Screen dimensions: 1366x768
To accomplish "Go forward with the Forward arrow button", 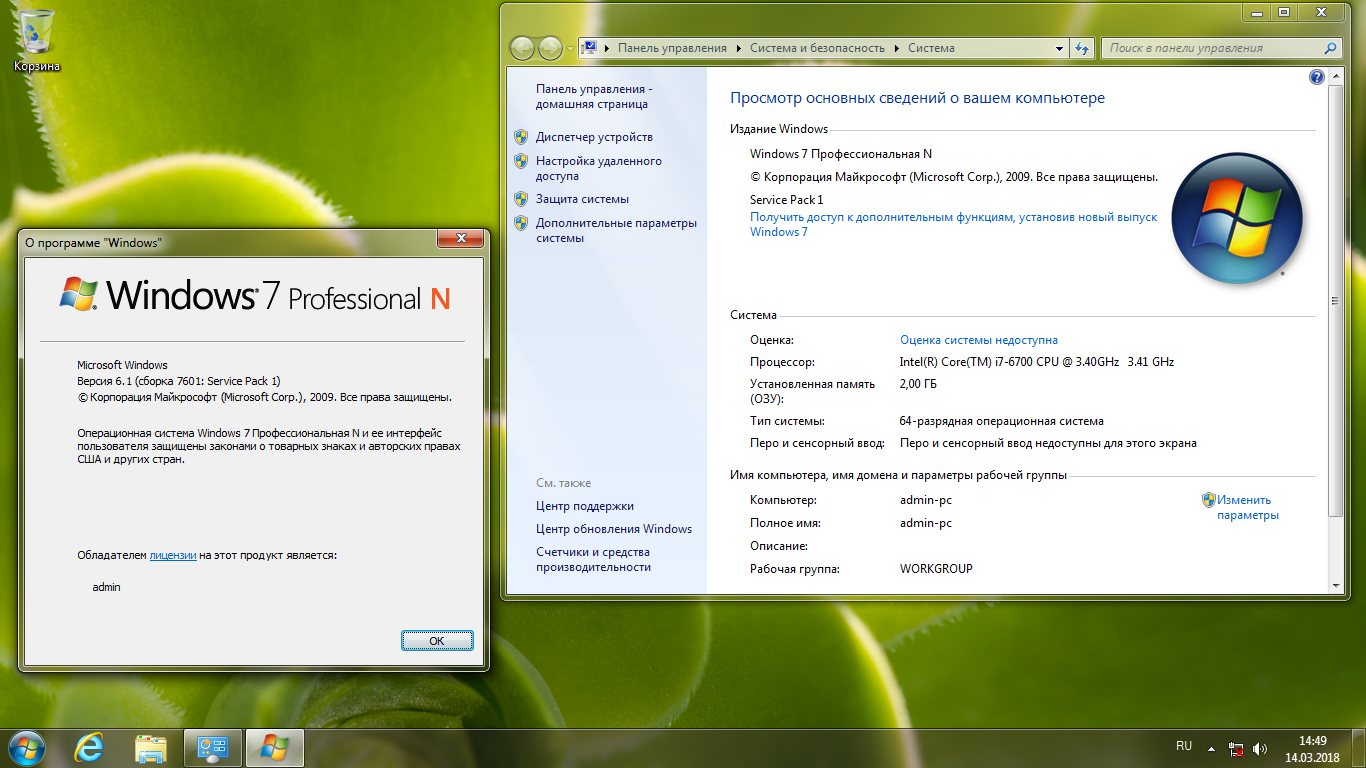I will 550,48.
